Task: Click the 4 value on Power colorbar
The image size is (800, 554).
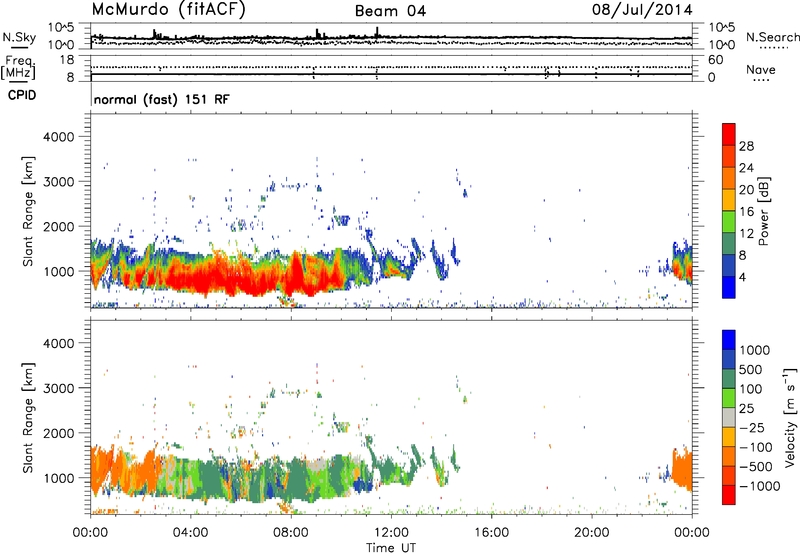Action: pos(742,278)
